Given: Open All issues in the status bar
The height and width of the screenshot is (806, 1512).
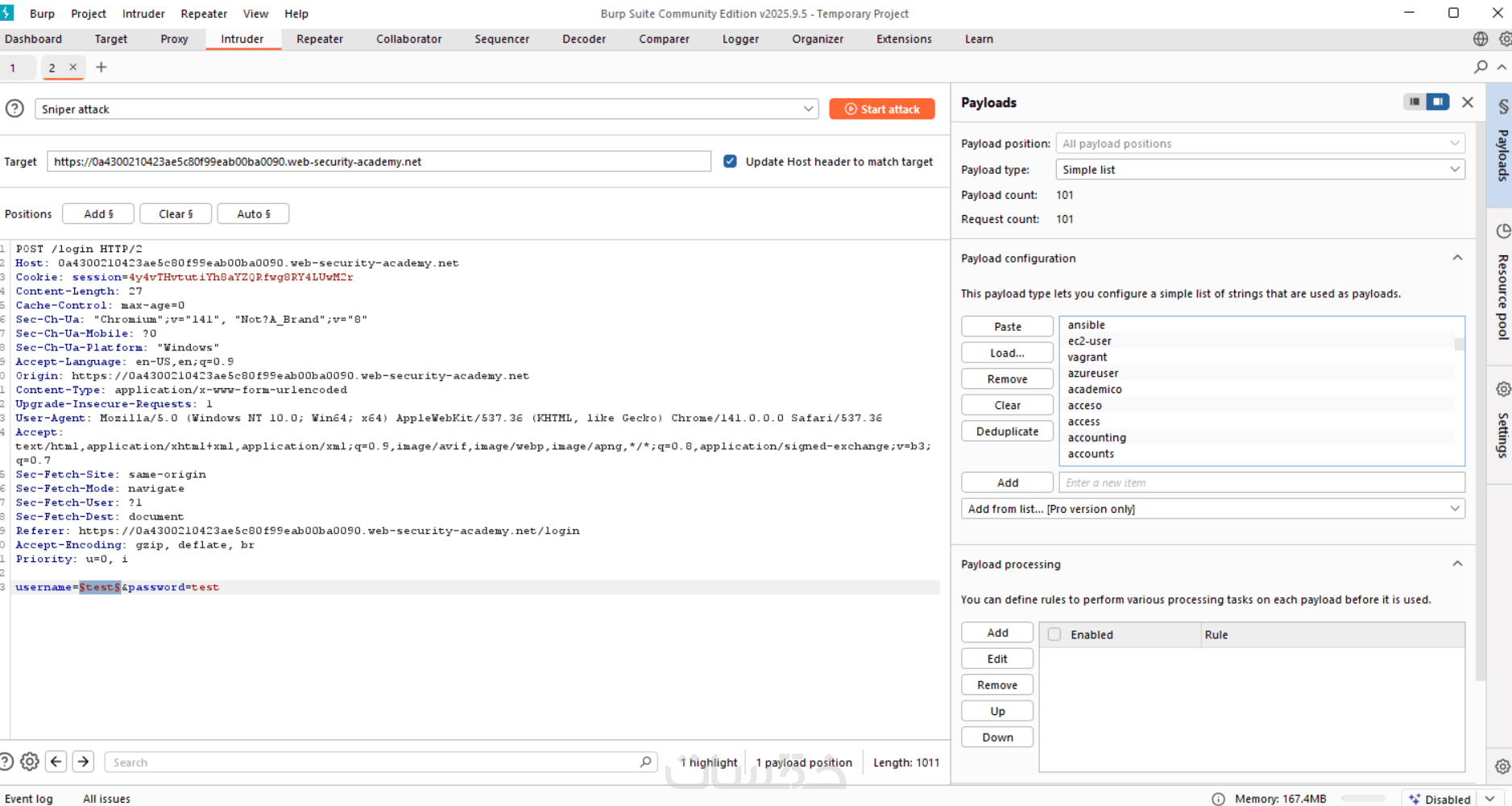Looking at the screenshot, I should [x=106, y=799].
